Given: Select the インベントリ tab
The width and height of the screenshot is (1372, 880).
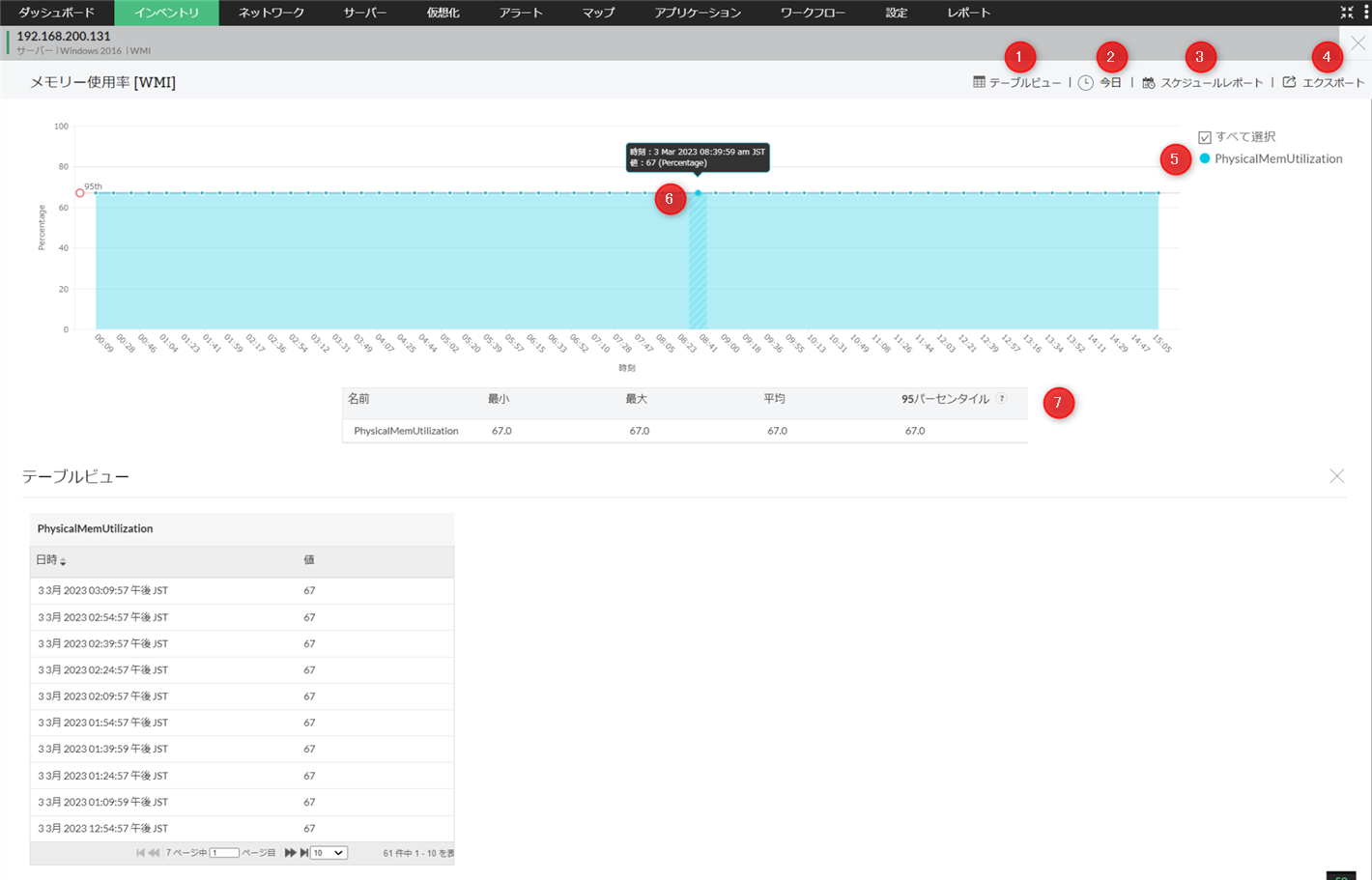Looking at the screenshot, I should tap(167, 13).
